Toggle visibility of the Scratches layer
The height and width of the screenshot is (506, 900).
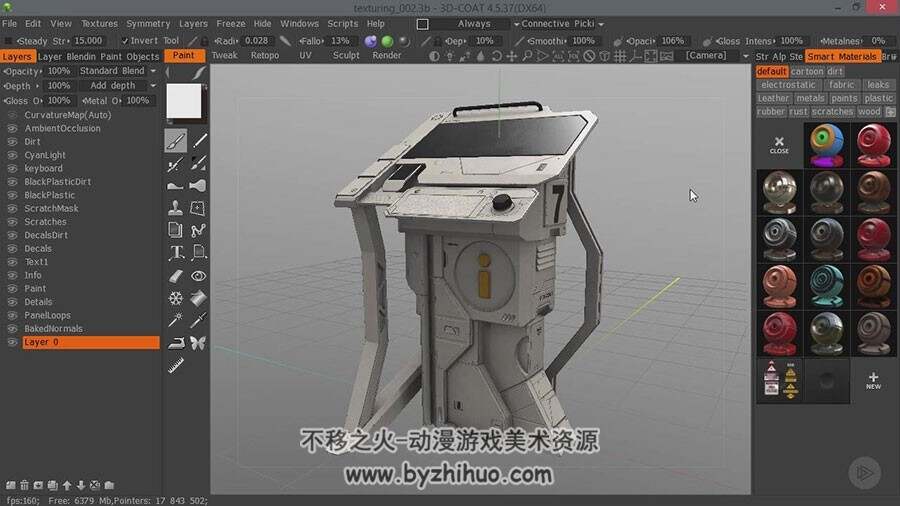11,222
